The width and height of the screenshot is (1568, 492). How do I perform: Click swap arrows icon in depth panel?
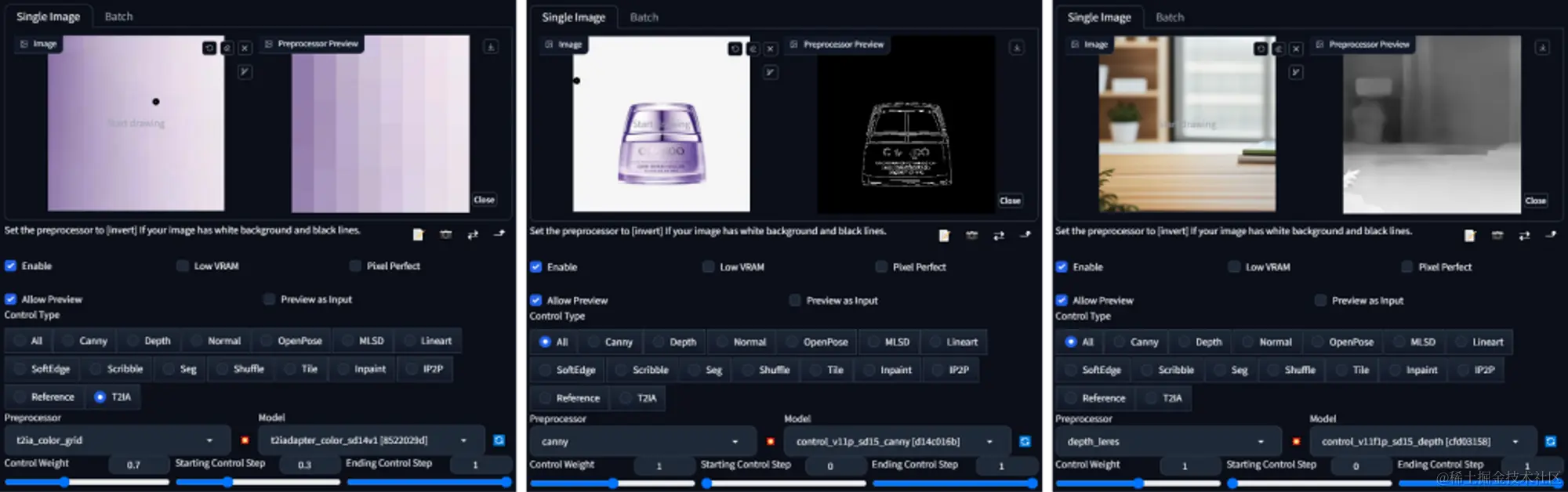pyautogui.click(x=1524, y=235)
